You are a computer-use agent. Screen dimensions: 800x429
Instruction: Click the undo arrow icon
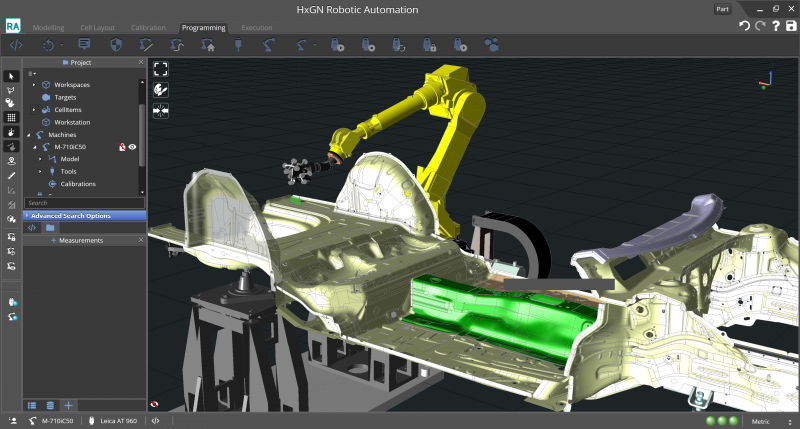pyautogui.click(x=744, y=25)
